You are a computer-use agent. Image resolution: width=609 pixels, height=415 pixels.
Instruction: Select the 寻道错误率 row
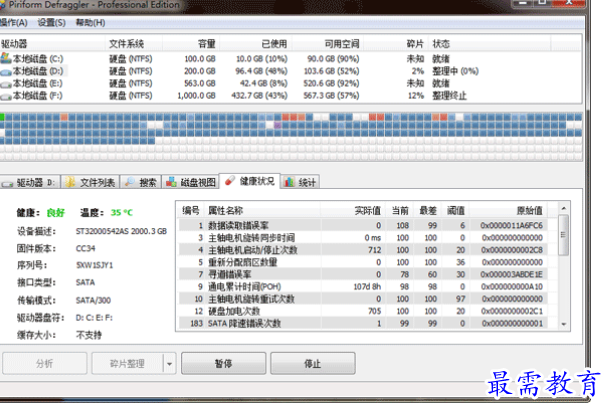coord(363,274)
